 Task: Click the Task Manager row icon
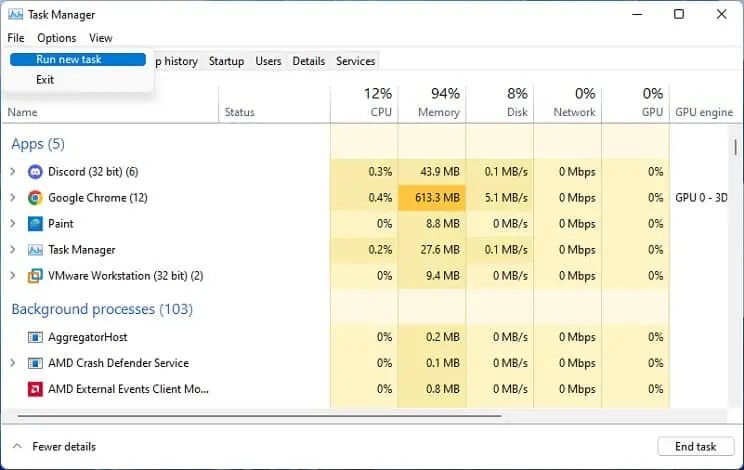pos(35,250)
